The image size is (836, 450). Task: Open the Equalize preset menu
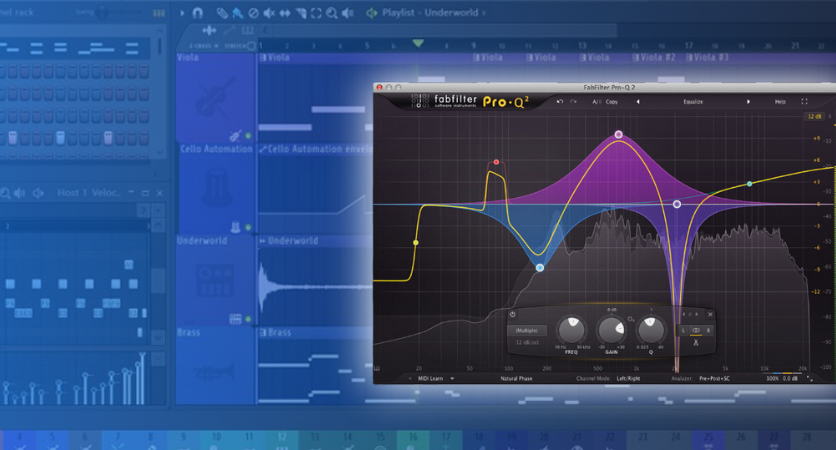pos(694,102)
